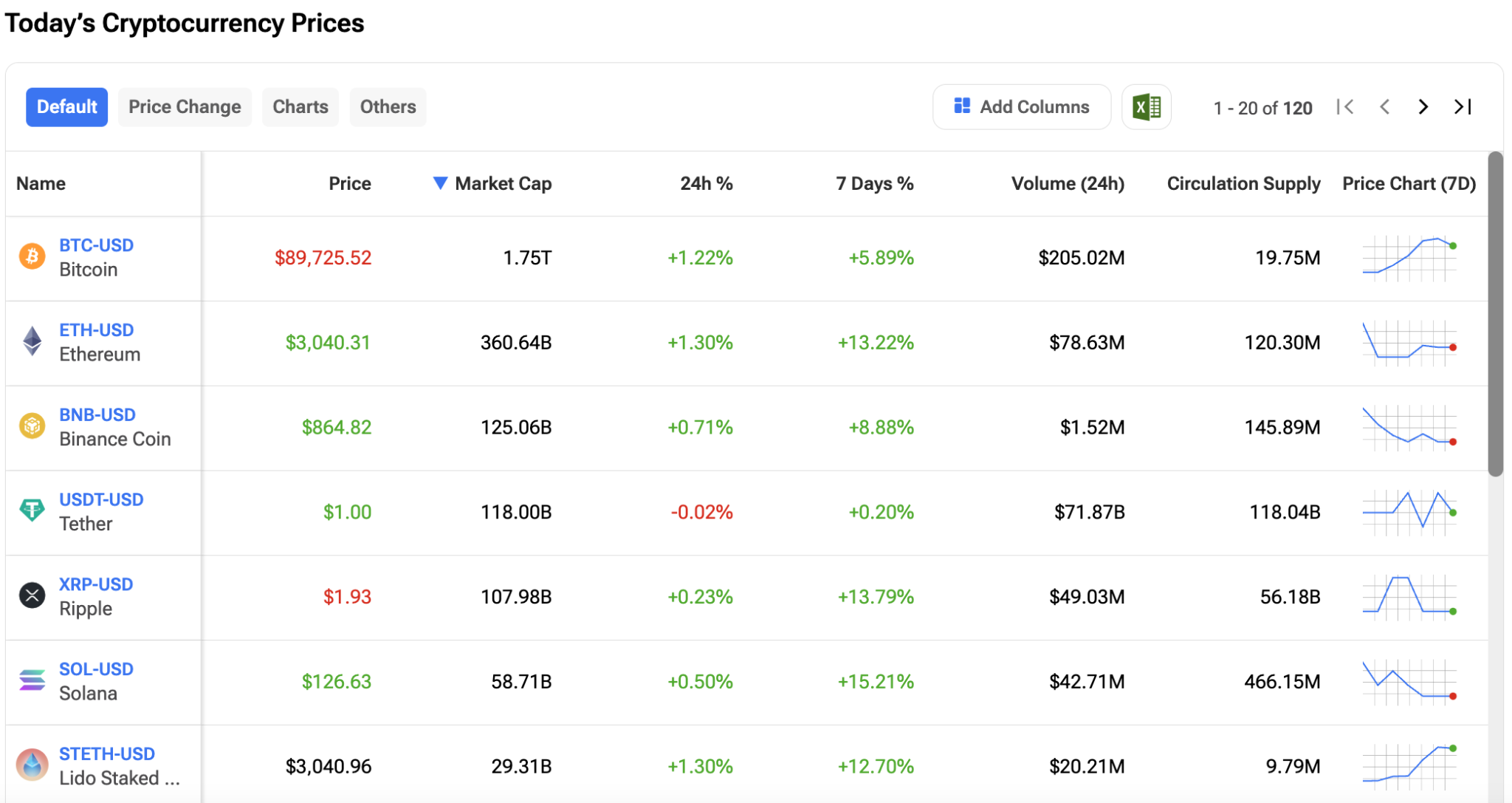Switch to the Price Change tab
Viewport: 1512px width, 803px height.
[x=185, y=106]
